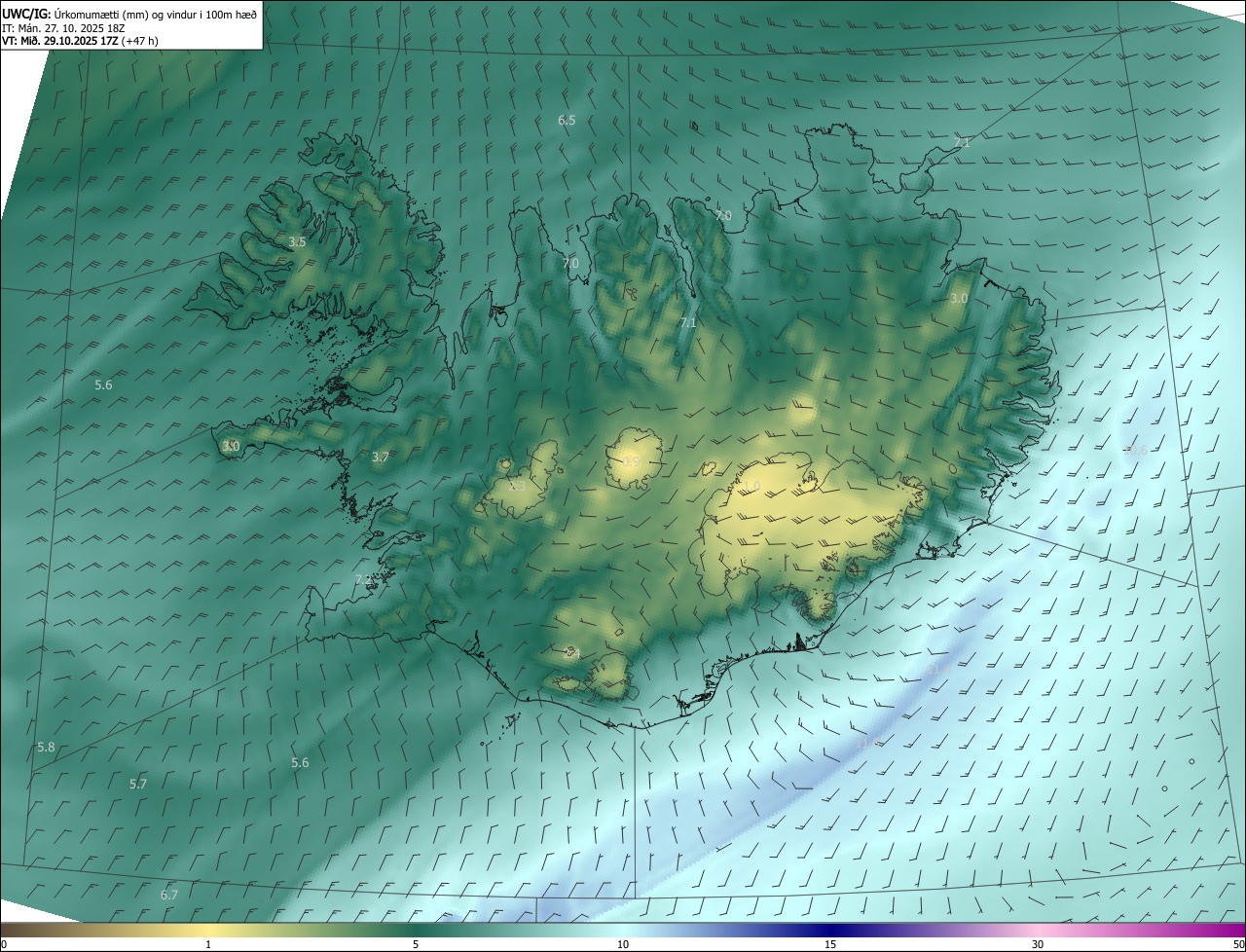Click the 6.5 value label on the map
Viewport: 1246px width, 952px height.
[x=567, y=121]
